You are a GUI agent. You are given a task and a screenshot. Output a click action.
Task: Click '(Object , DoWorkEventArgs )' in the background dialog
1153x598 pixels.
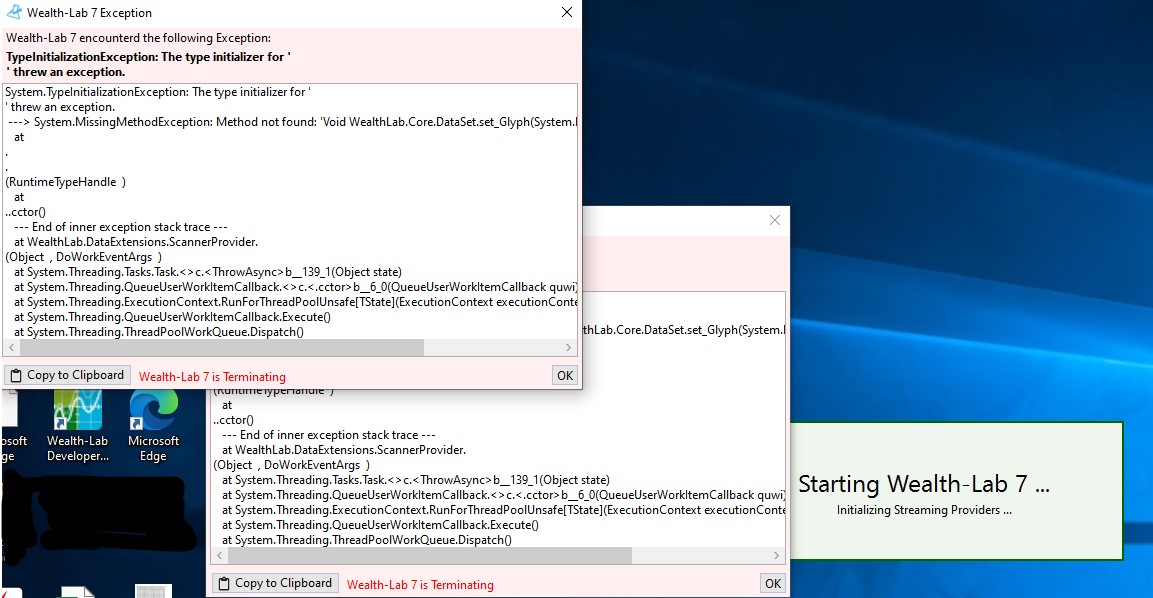[292, 465]
